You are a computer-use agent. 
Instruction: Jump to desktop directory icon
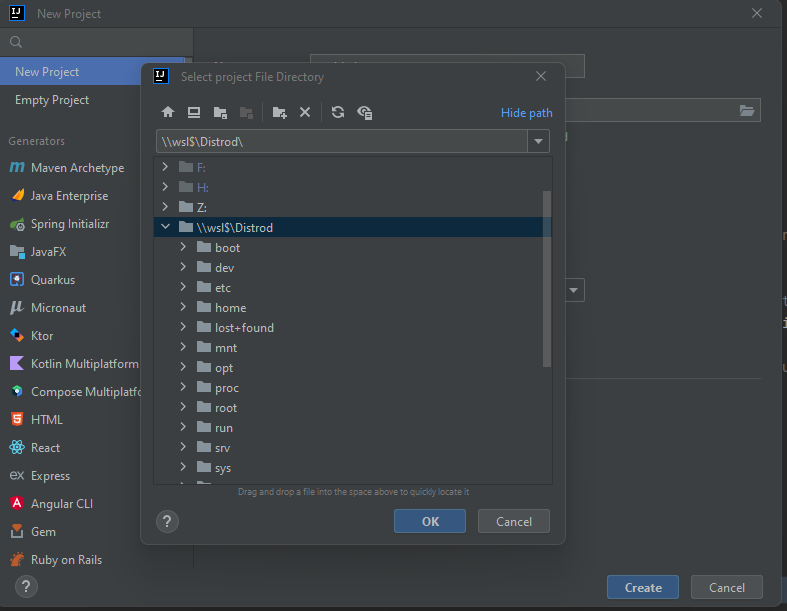click(x=194, y=112)
